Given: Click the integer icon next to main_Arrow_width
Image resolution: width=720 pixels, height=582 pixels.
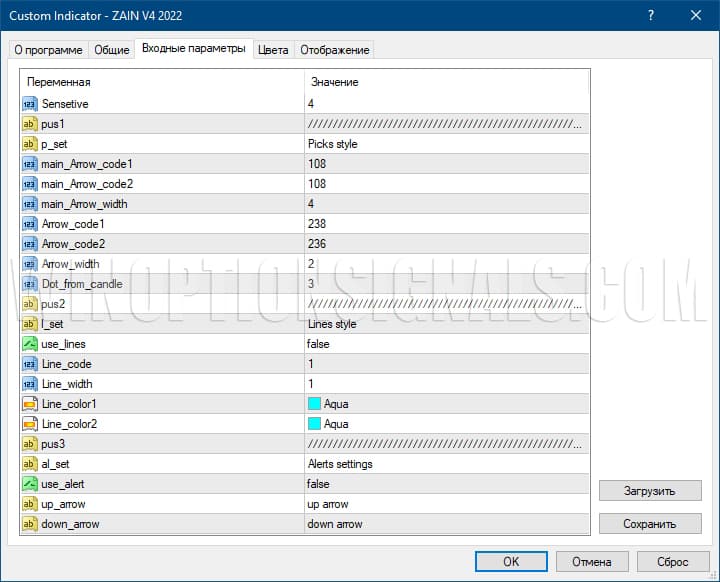Looking at the screenshot, I should [x=29, y=204].
